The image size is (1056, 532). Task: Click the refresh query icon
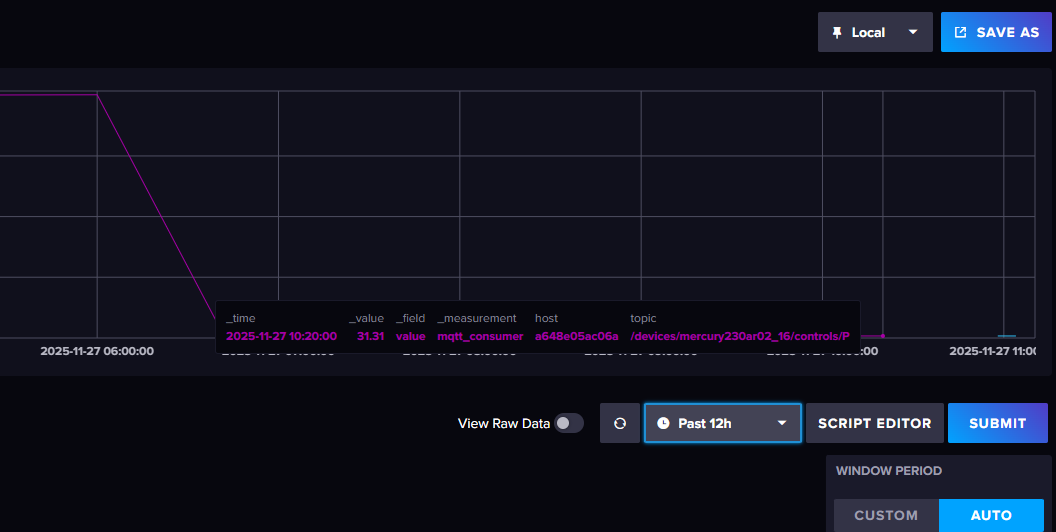[x=620, y=423]
